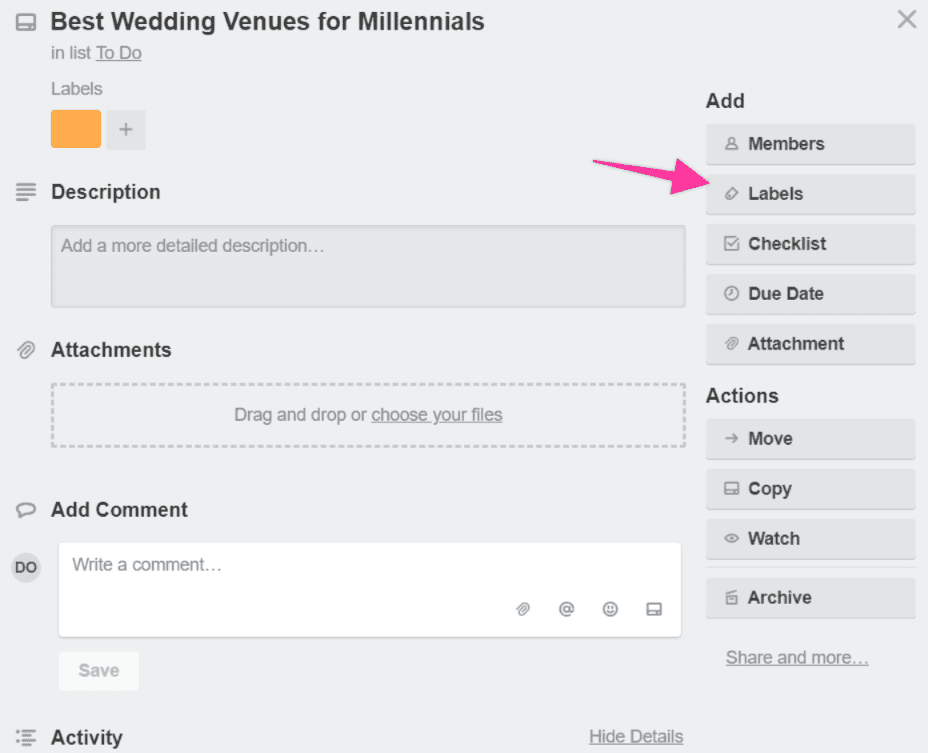Open the Due Date picker
This screenshot has height=753, width=928.
pos(810,294)
